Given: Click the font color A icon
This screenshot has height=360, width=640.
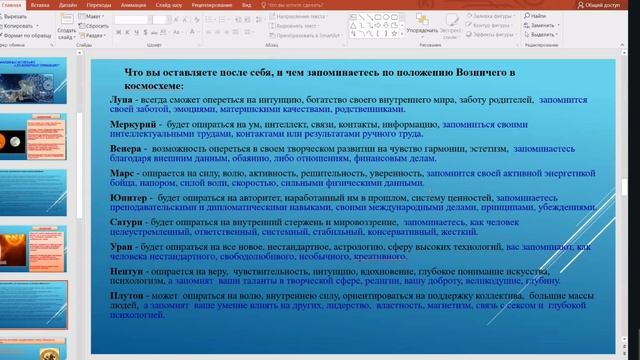Looking at the screenshot, I should [192, 32].
